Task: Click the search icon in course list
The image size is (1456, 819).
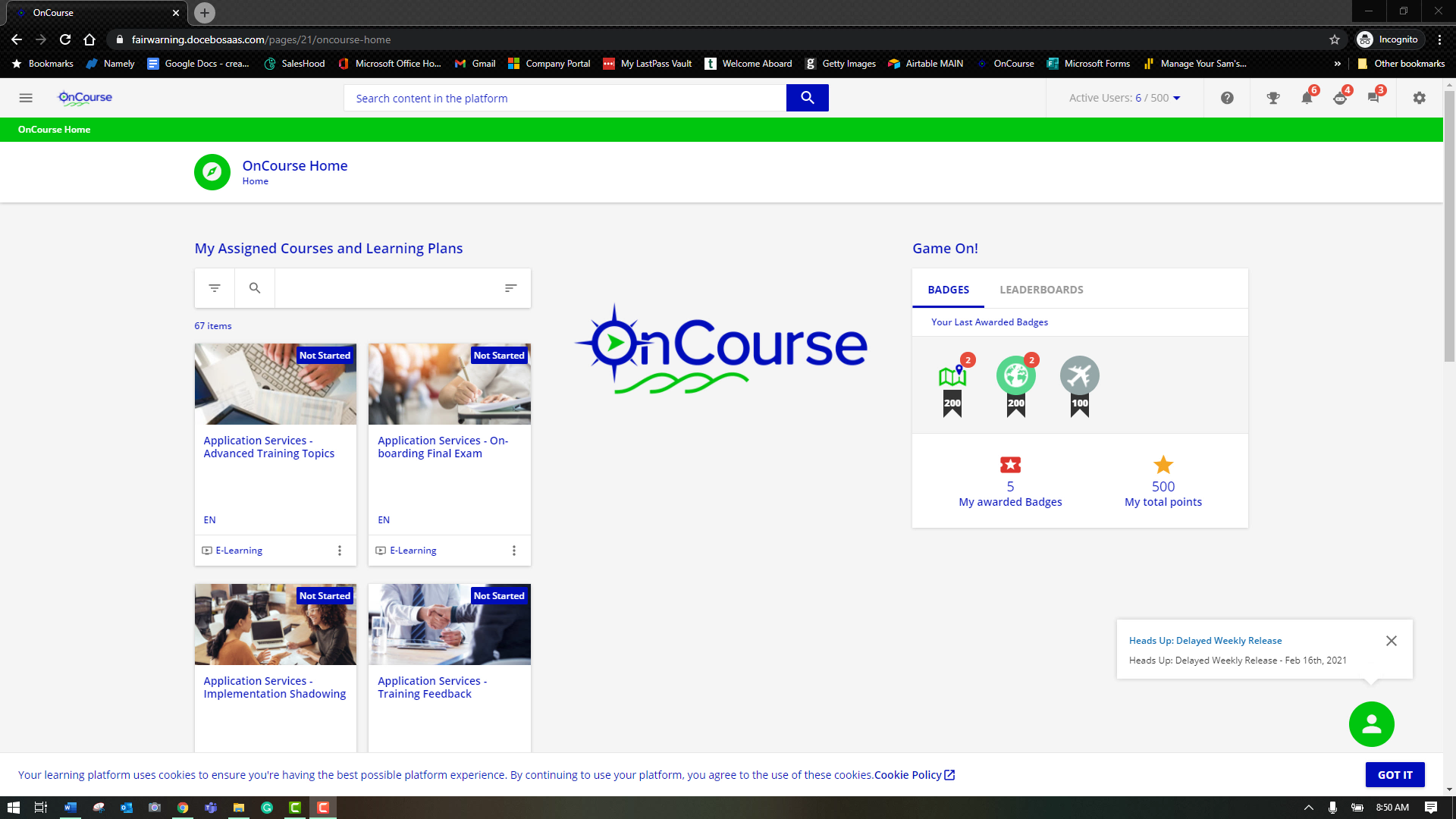Action: [255, 288]
